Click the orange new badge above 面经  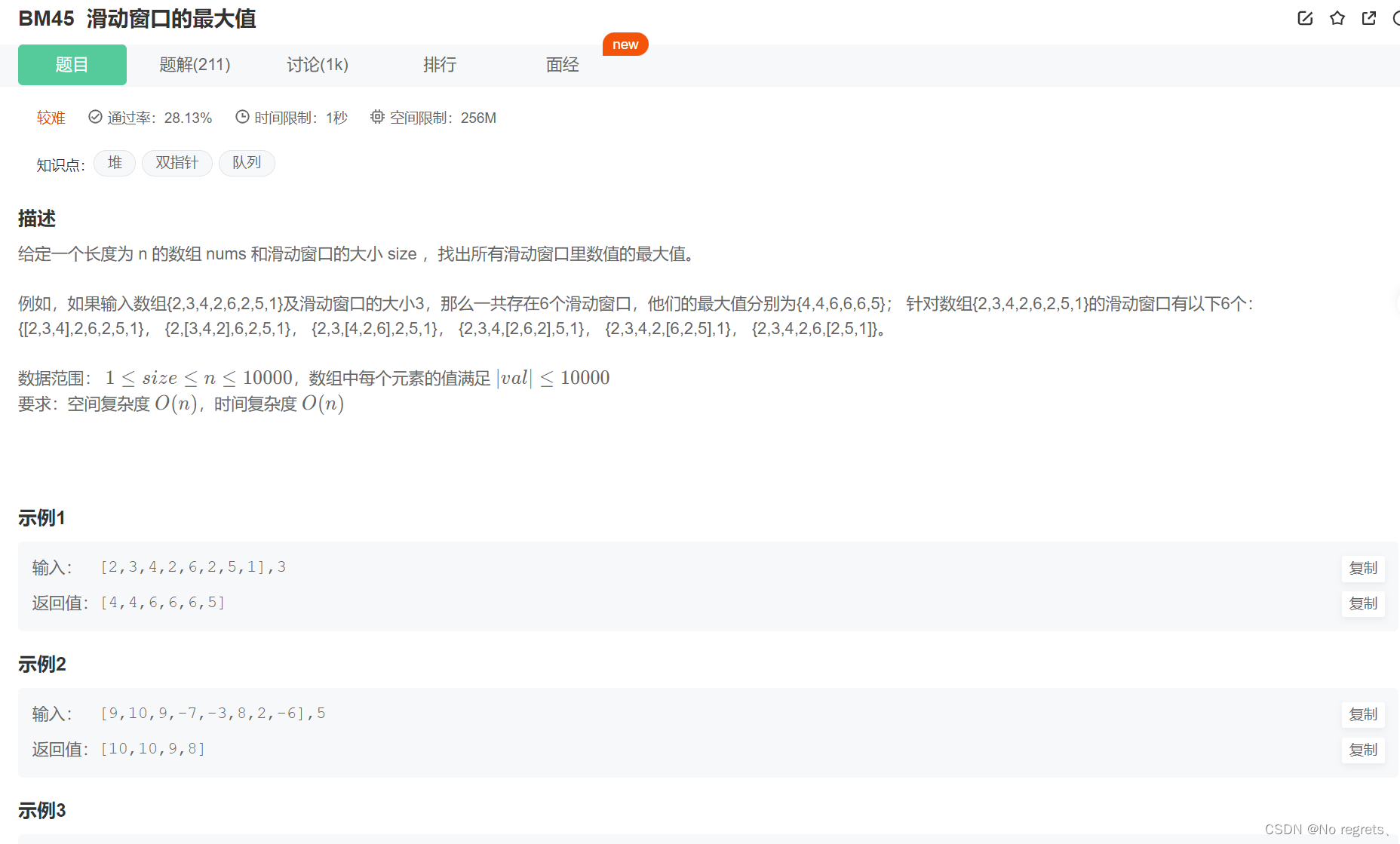click(625, 44)
